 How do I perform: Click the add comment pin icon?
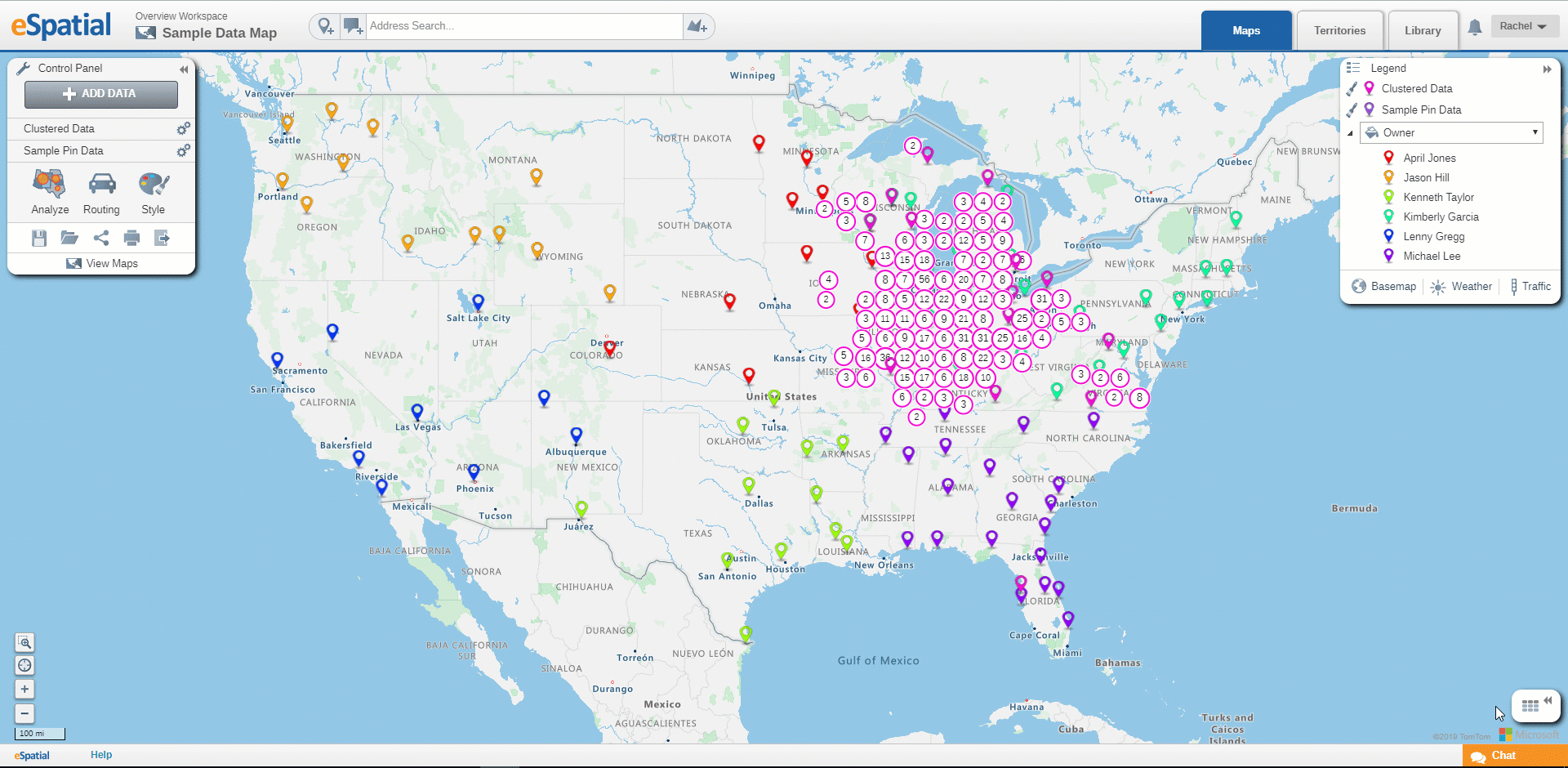[x=353, y=26]
